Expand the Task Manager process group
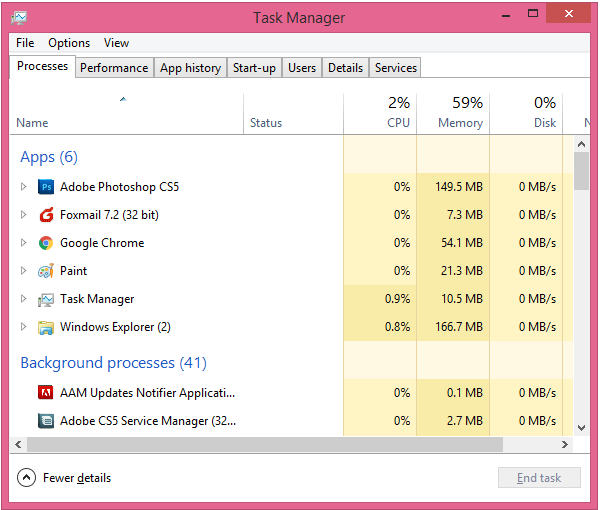This screenshot has height=510, width=600. coord(23,298)
